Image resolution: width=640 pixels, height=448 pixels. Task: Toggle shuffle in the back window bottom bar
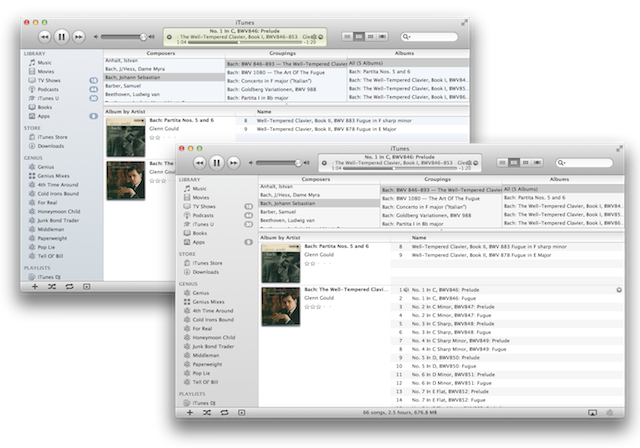click(x=52, y=286)
